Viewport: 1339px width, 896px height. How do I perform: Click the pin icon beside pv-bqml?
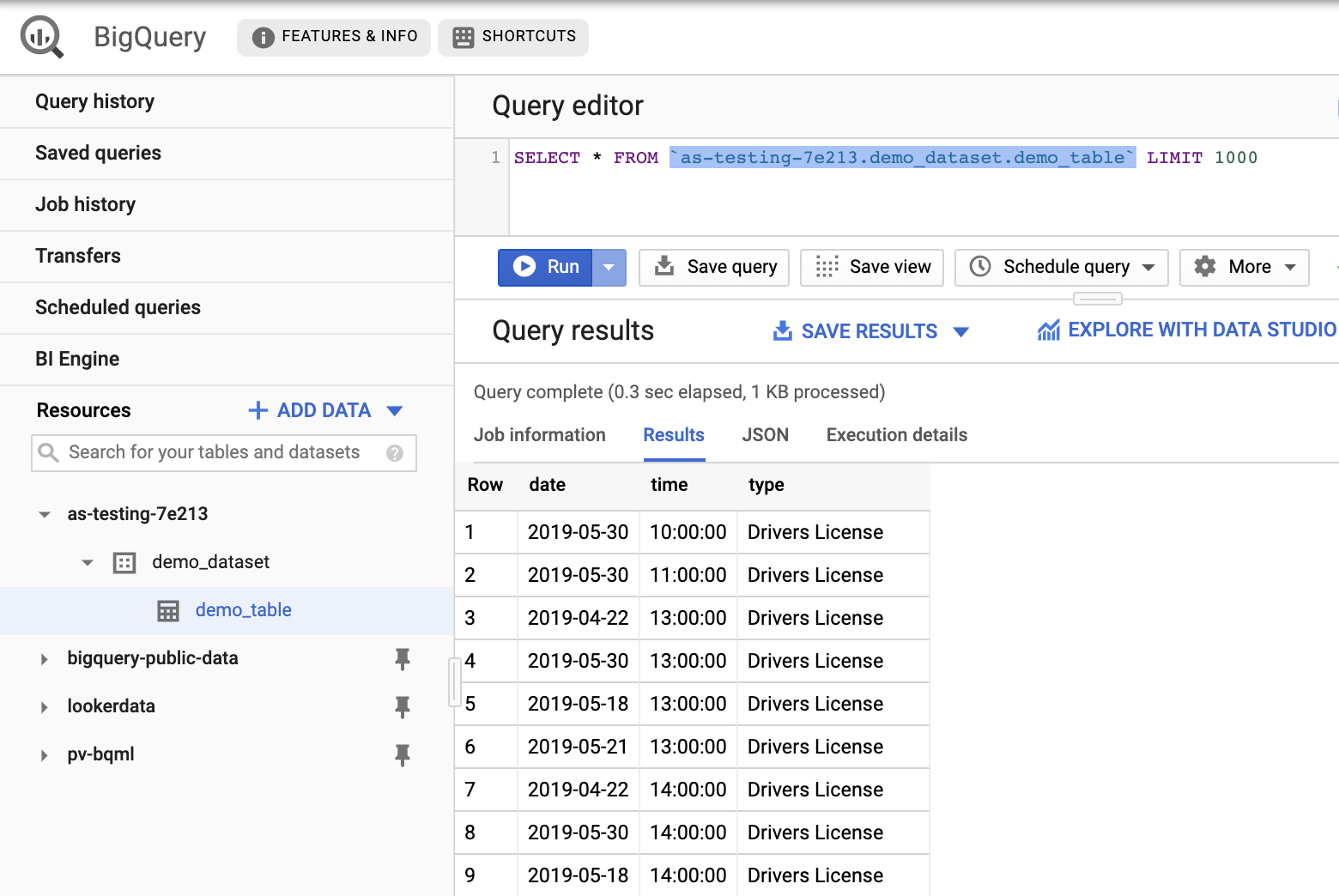(402, 754)
